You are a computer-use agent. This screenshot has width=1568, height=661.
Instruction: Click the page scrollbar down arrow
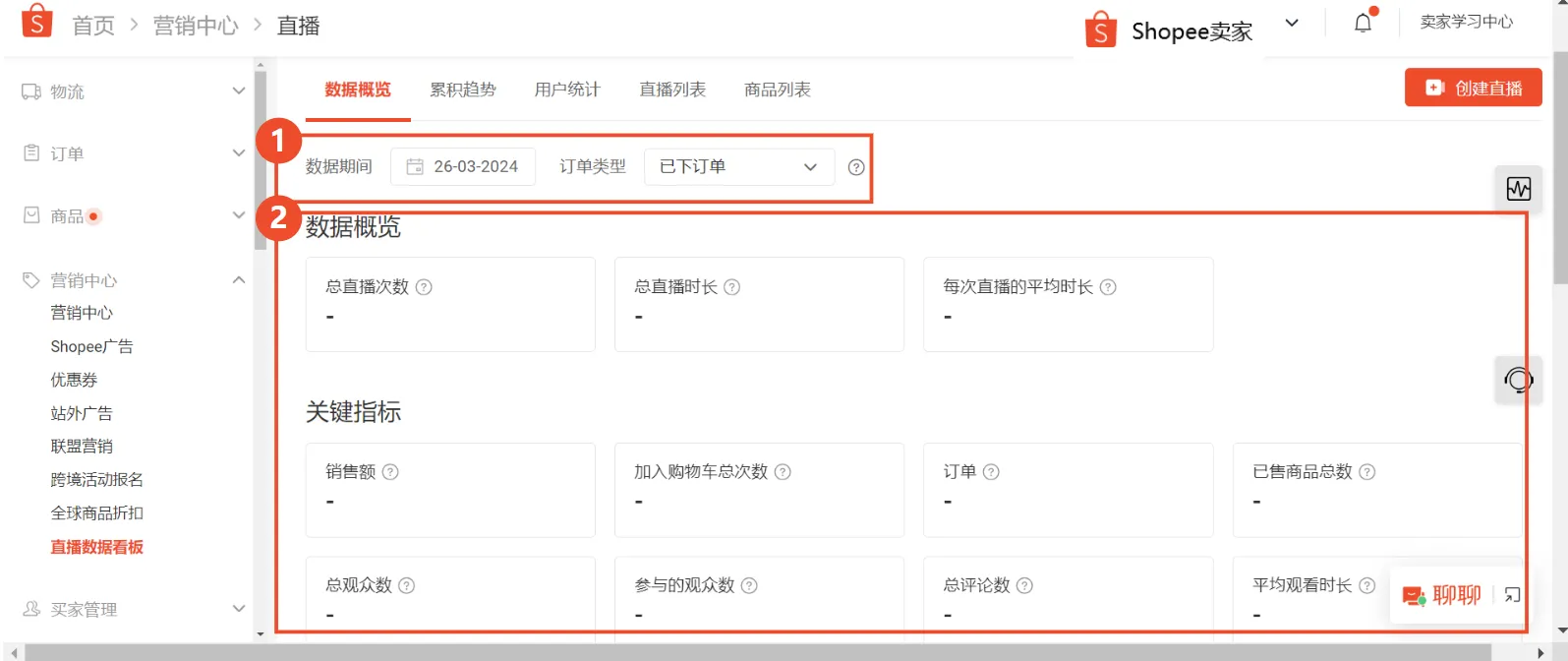[1561, 631]
